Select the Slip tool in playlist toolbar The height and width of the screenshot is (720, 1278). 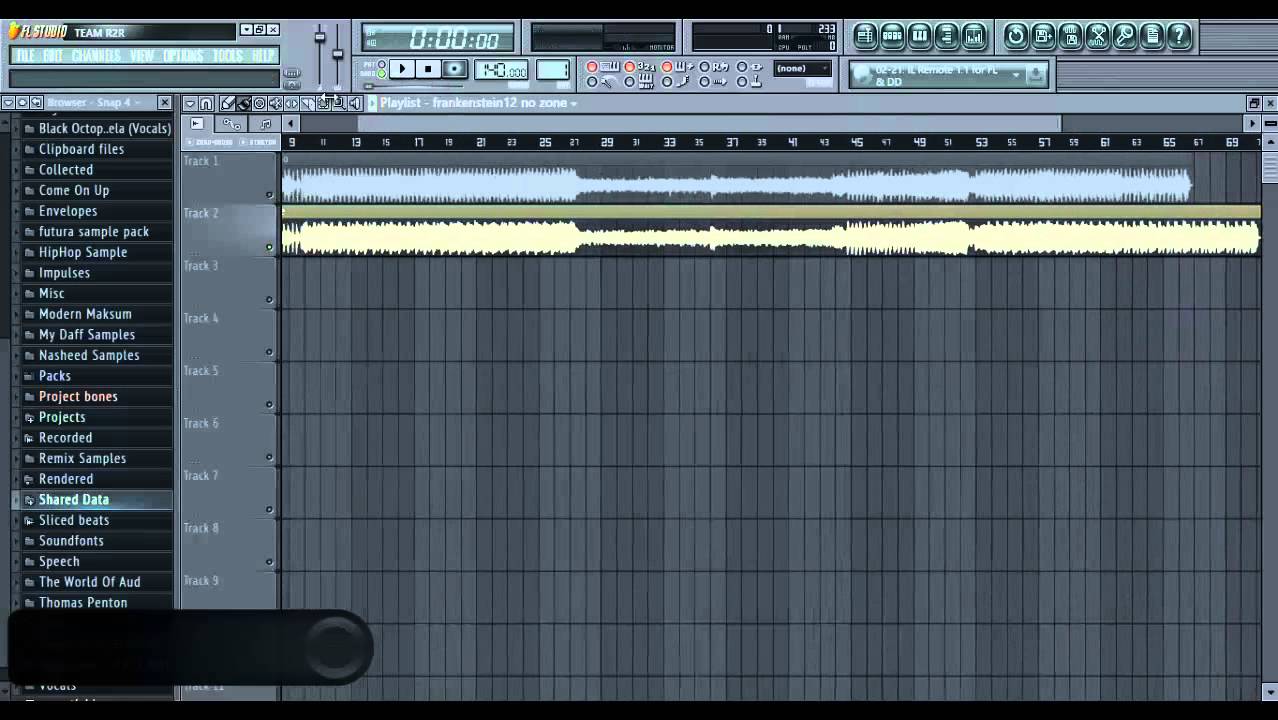click(291, 103)
